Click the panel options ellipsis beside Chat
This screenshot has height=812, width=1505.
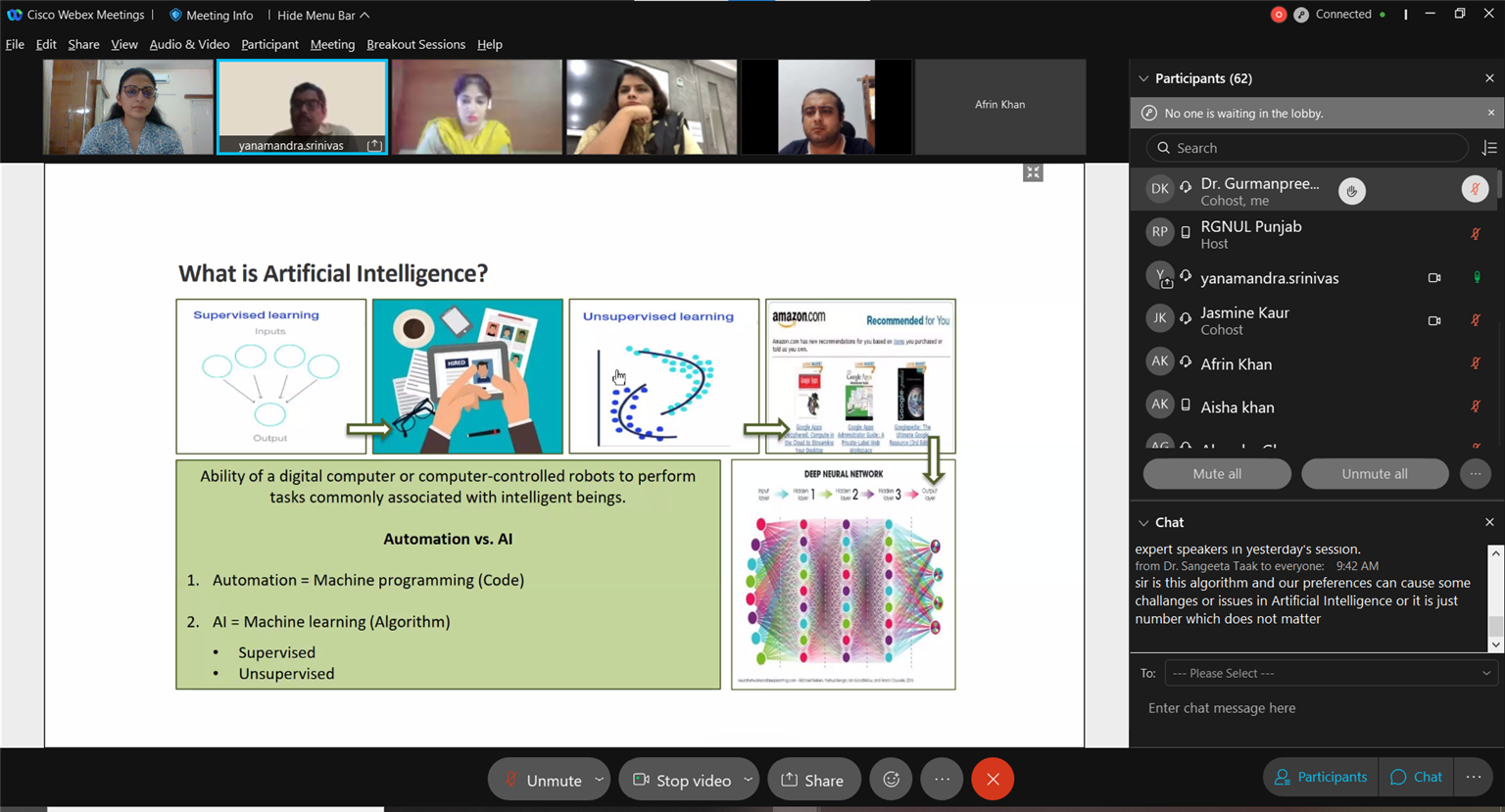[1474, 777]
